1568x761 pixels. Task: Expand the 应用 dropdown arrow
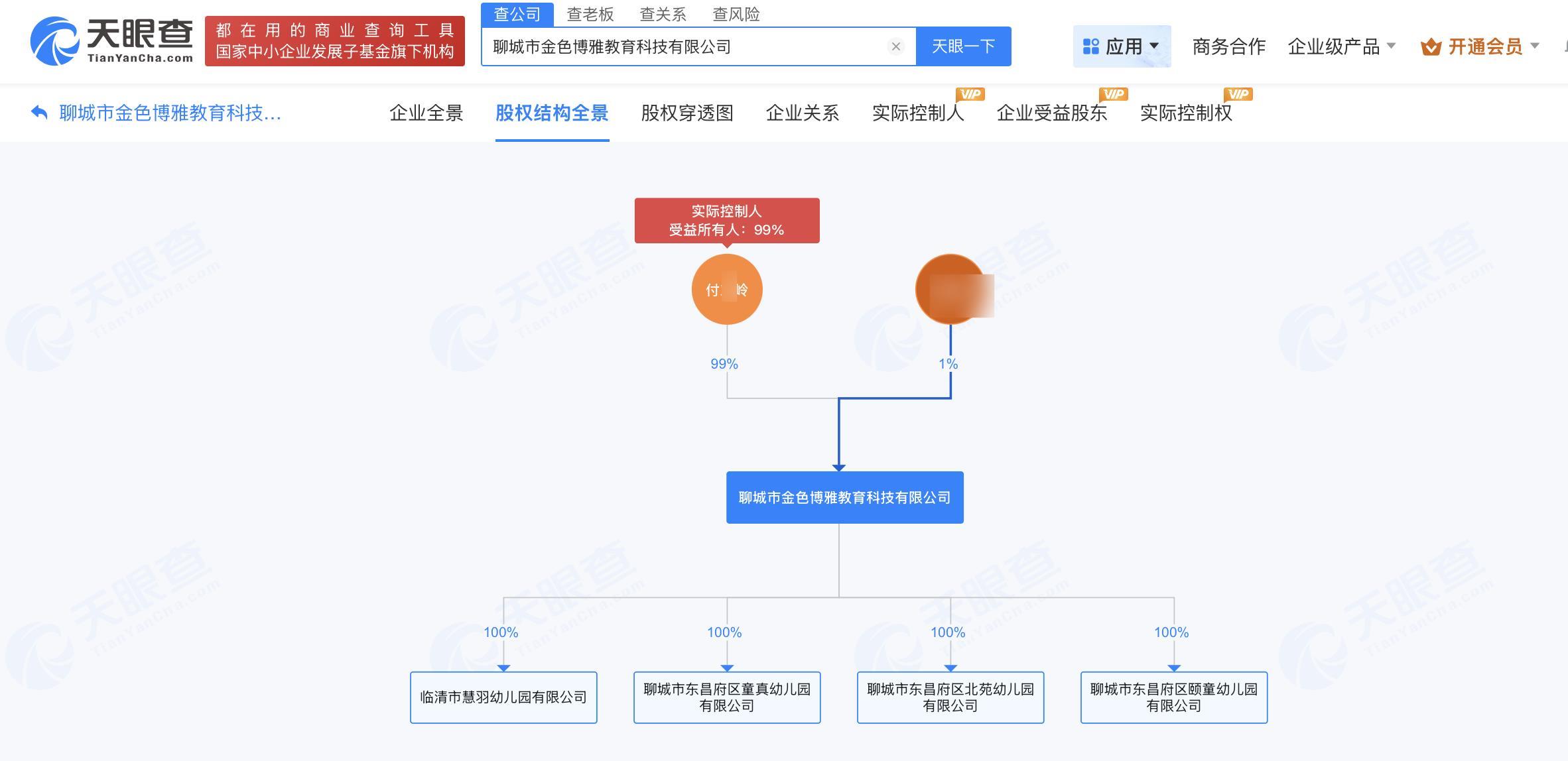tap(1154, 46)
